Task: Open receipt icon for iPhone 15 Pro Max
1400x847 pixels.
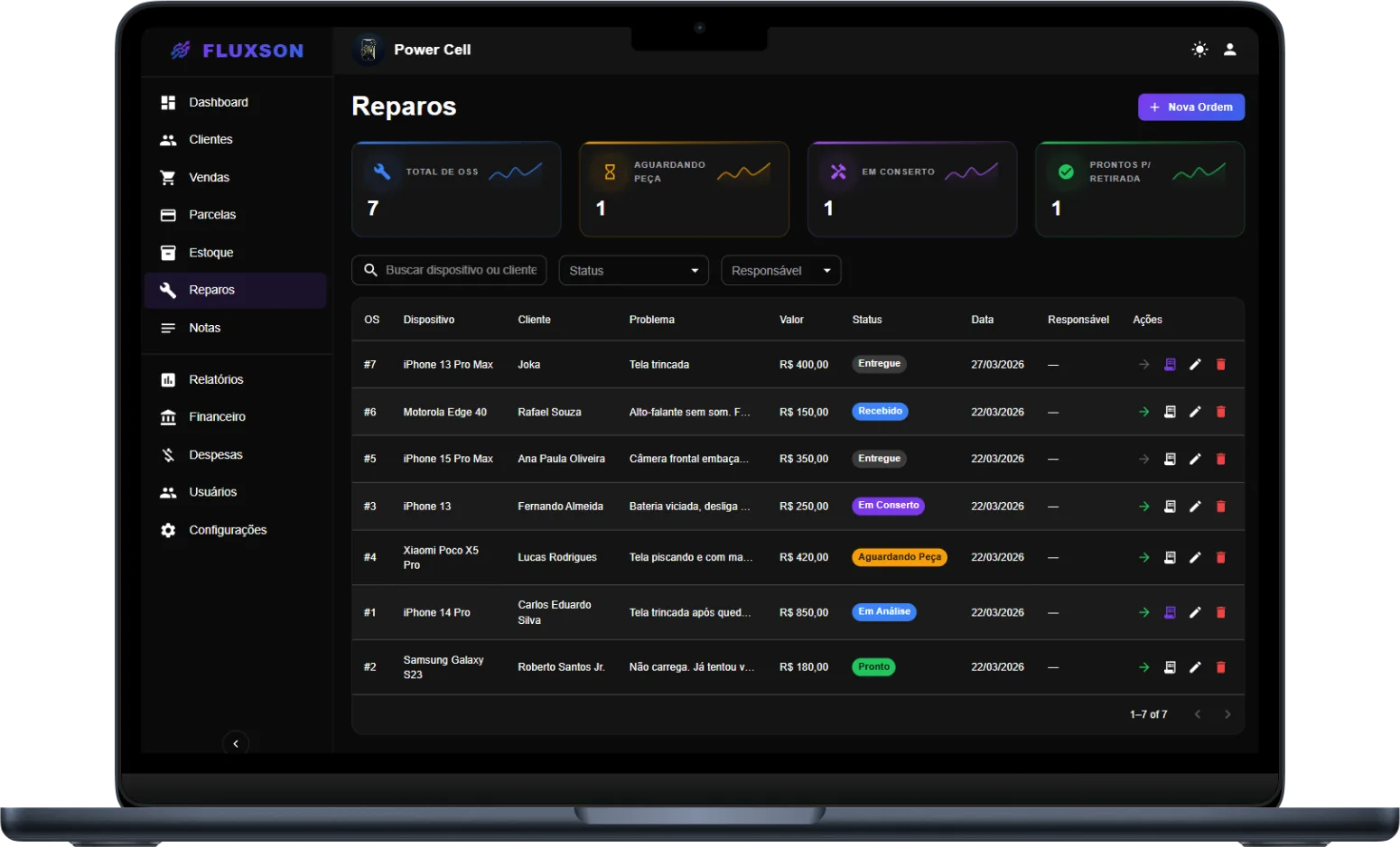Action: click(x=1170, y=459)
